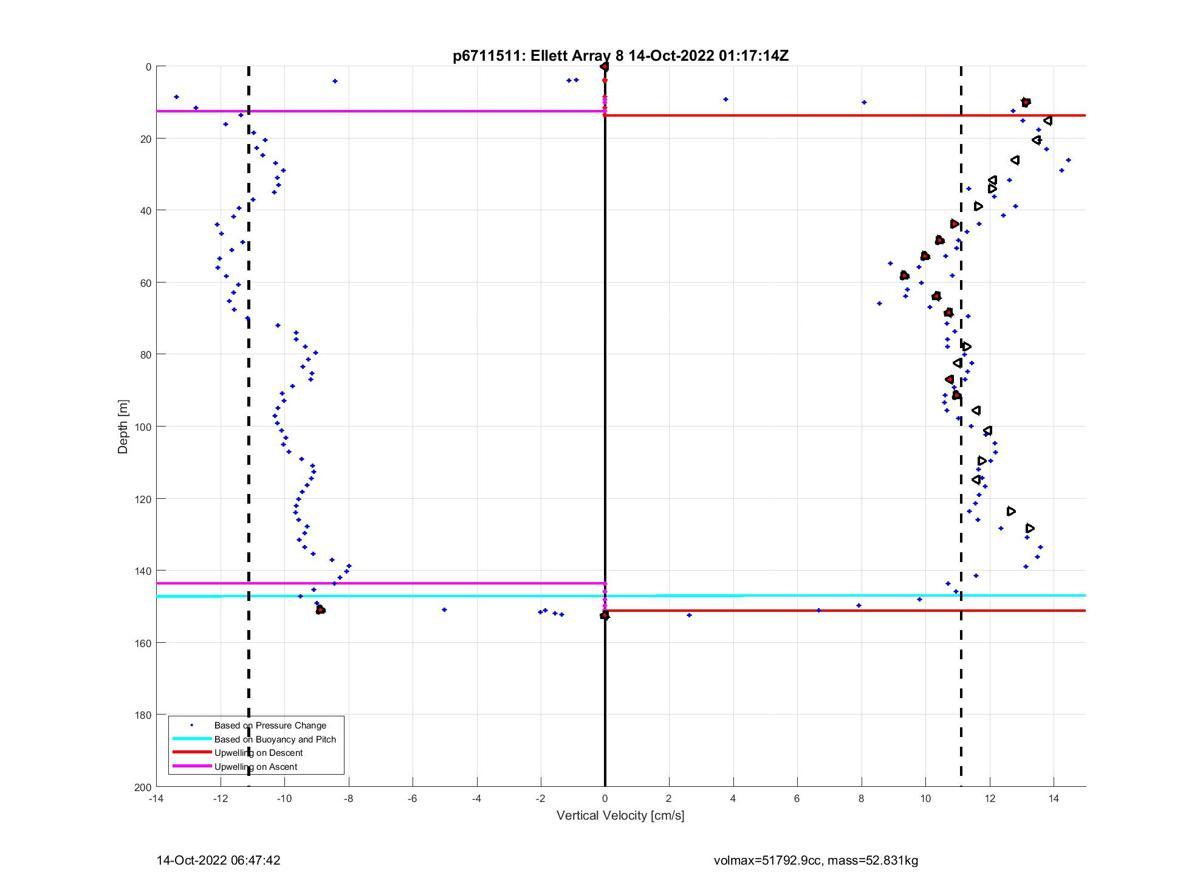The height and width of the screenshot is (885, 1200).
Task: Click the magenta line swatch in legend
Action: [x=191, y=767]
